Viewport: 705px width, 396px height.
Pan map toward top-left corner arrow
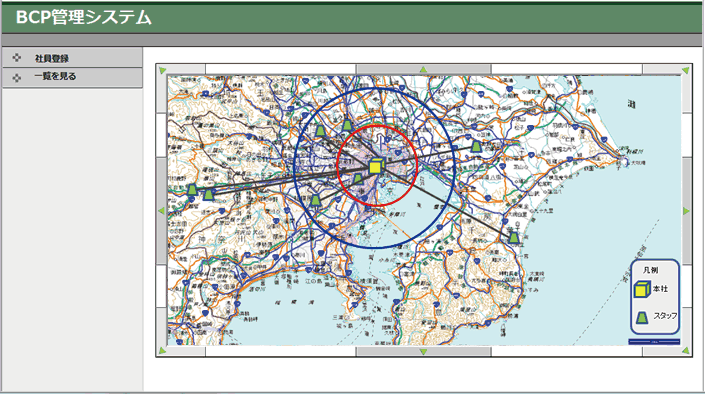162,71
